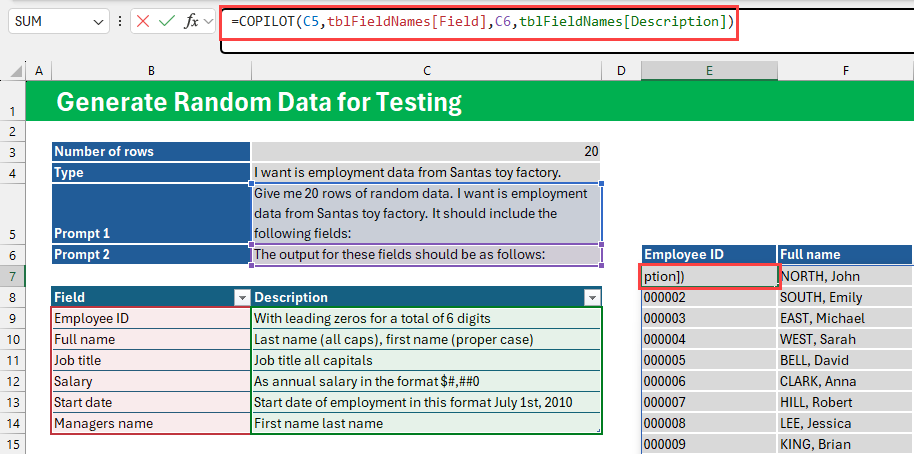The width and height of the screenshot is (914, 454).
Task: Click the 'NORTH, John' name cell
Action: point(845,276)
